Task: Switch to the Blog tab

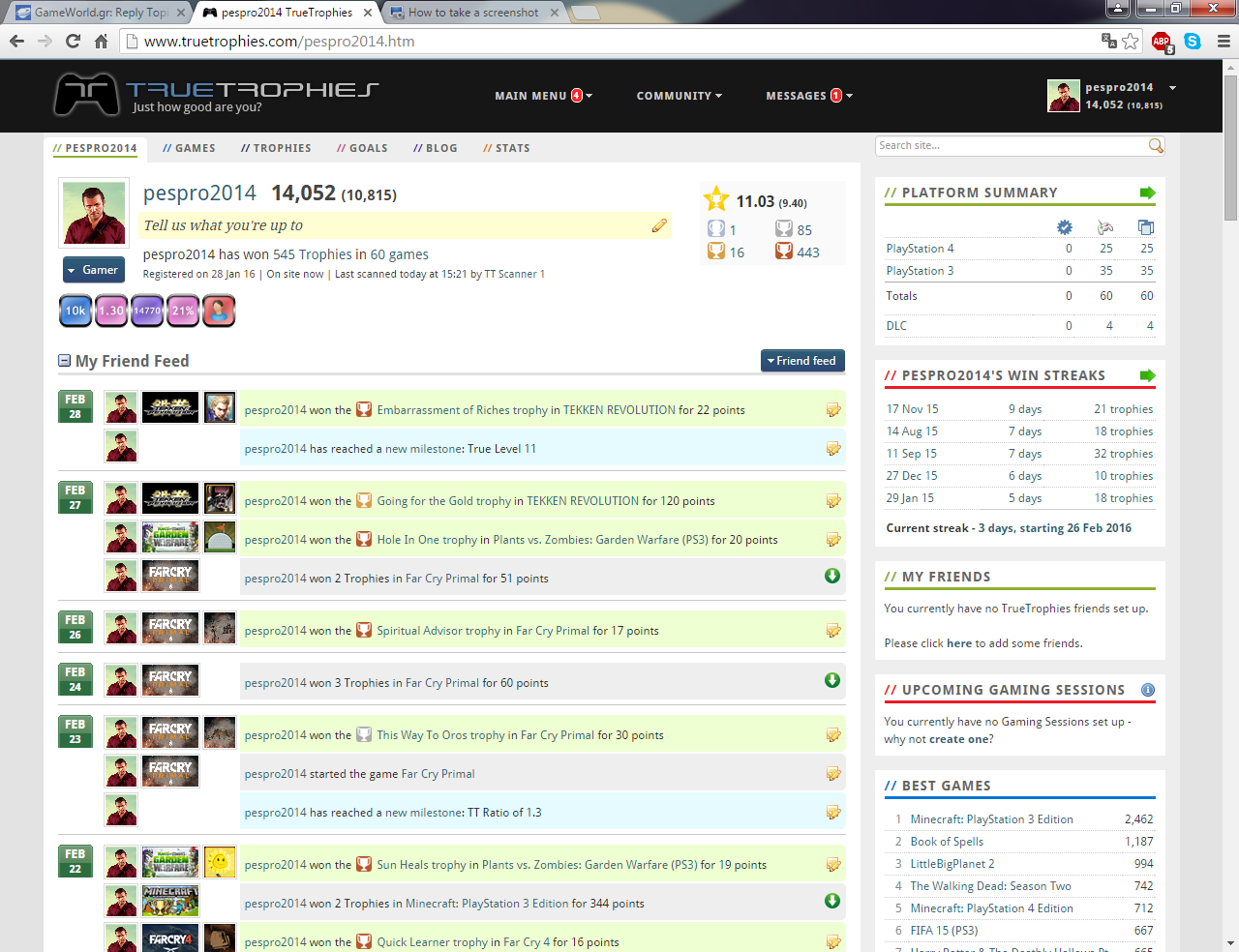Action: pos(436,148)
